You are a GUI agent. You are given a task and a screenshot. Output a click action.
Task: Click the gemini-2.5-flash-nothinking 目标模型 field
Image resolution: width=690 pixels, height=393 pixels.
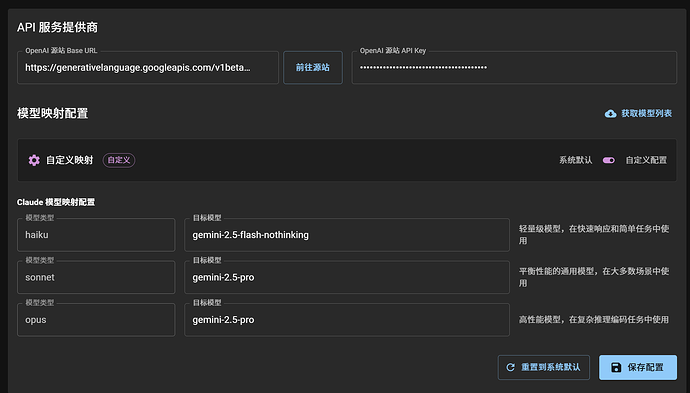[347, 235]
